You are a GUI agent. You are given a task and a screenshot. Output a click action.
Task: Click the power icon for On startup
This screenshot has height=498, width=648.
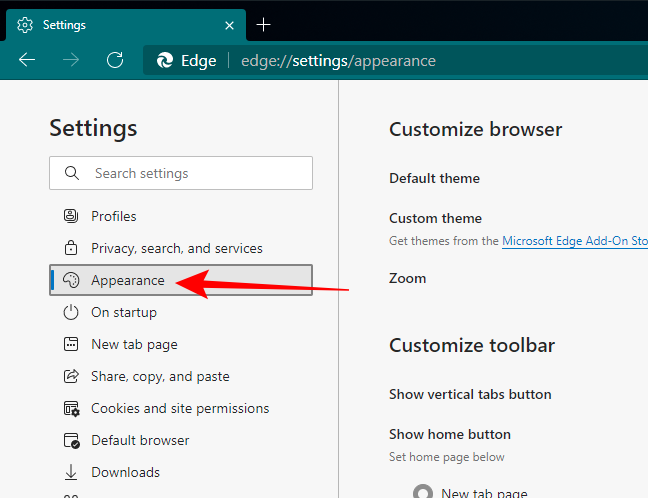[x=71, y=312]
